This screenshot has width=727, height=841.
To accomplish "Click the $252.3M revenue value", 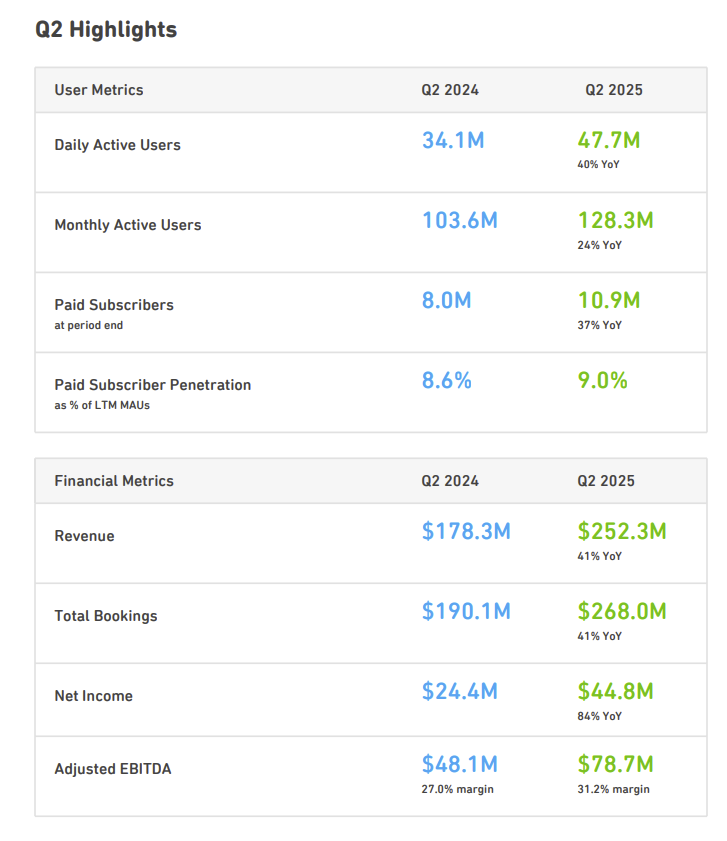I will (622, 531).
